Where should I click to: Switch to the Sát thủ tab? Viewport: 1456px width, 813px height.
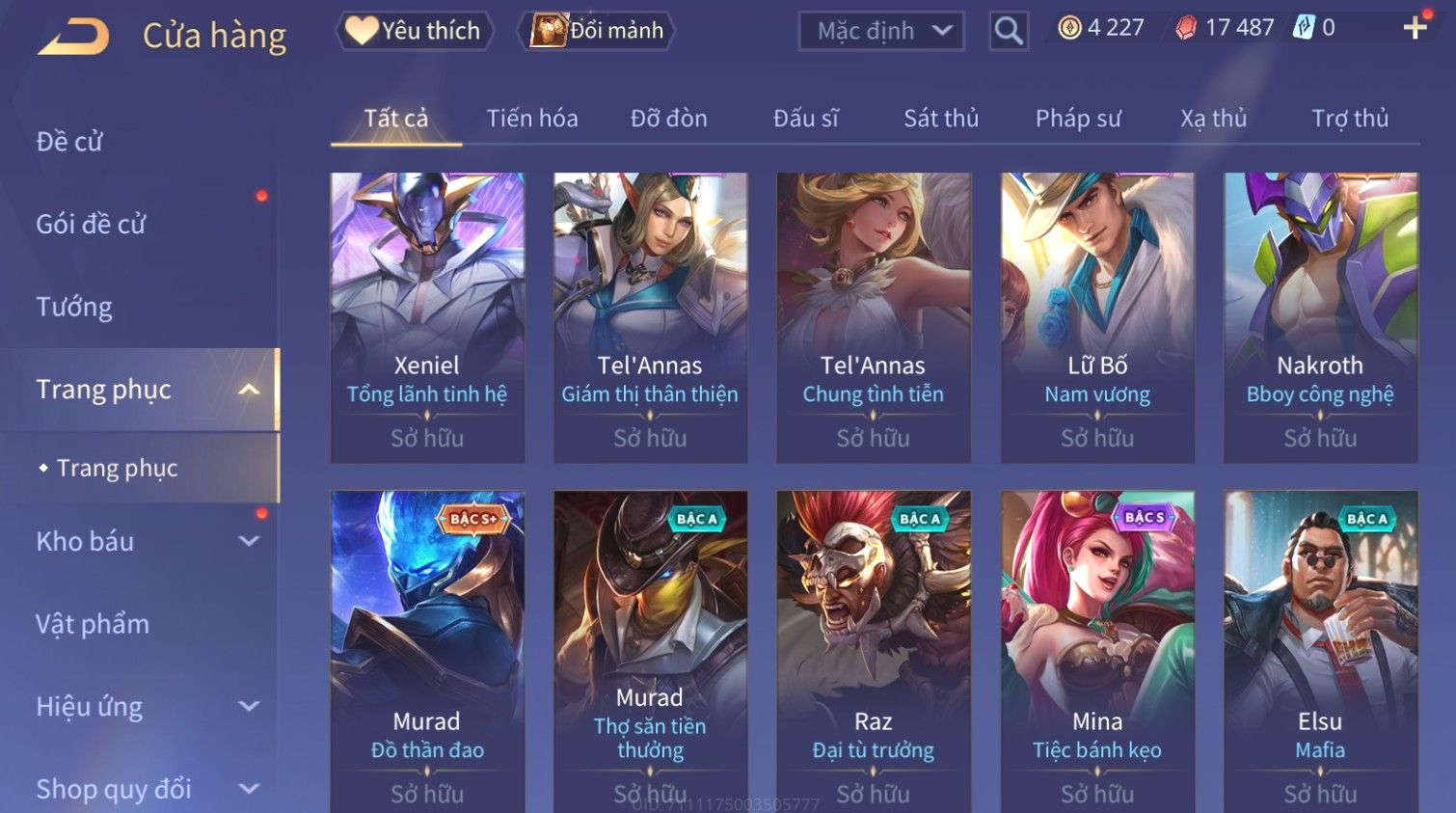click(941, 119)
